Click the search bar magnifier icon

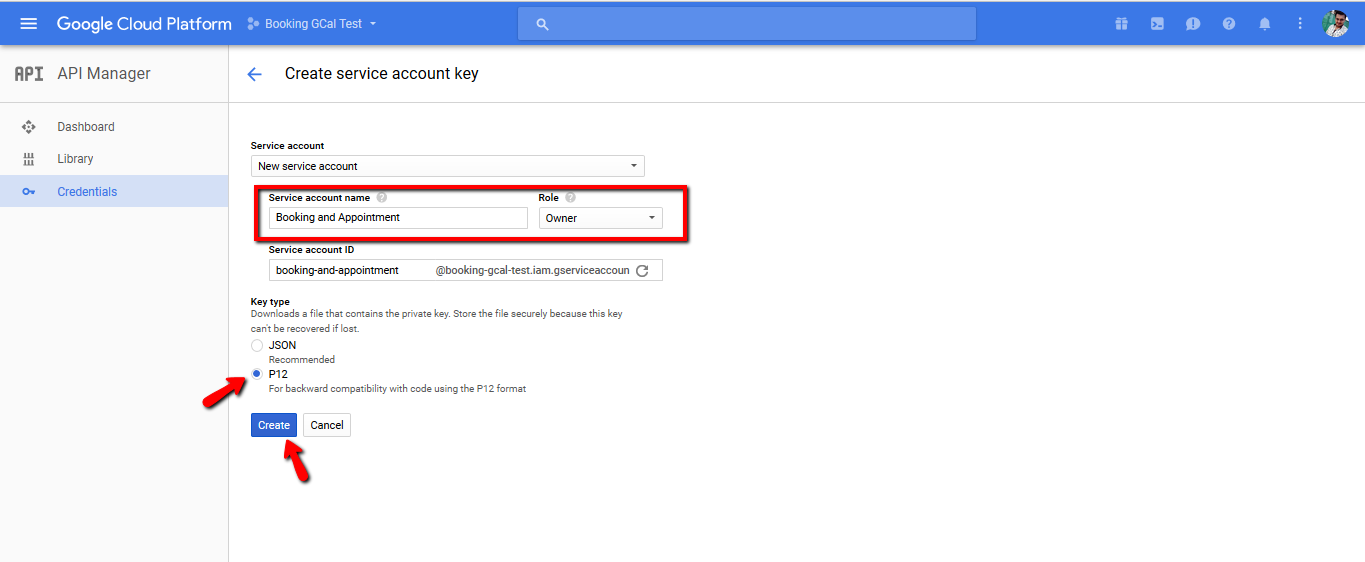(542, 24)
